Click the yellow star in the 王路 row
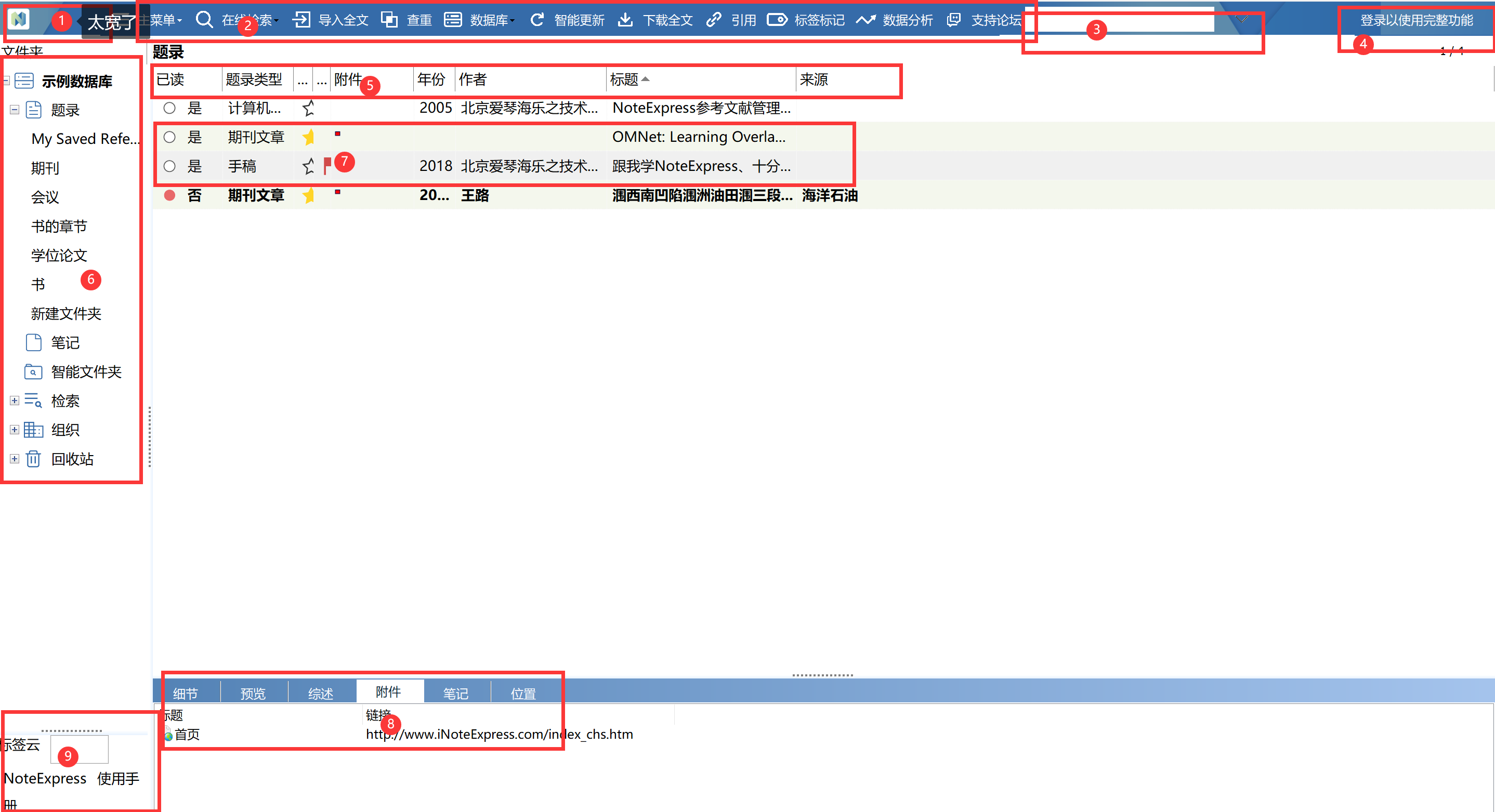The width and height of the screenshot is (1495, 812). pos(308,195)
